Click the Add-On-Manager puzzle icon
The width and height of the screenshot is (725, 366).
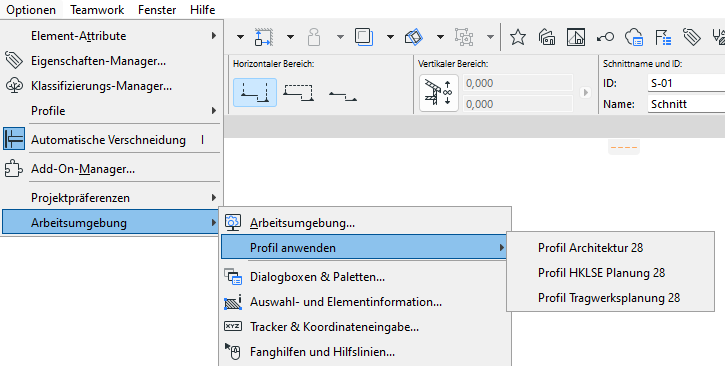click(x=13, y=169)
